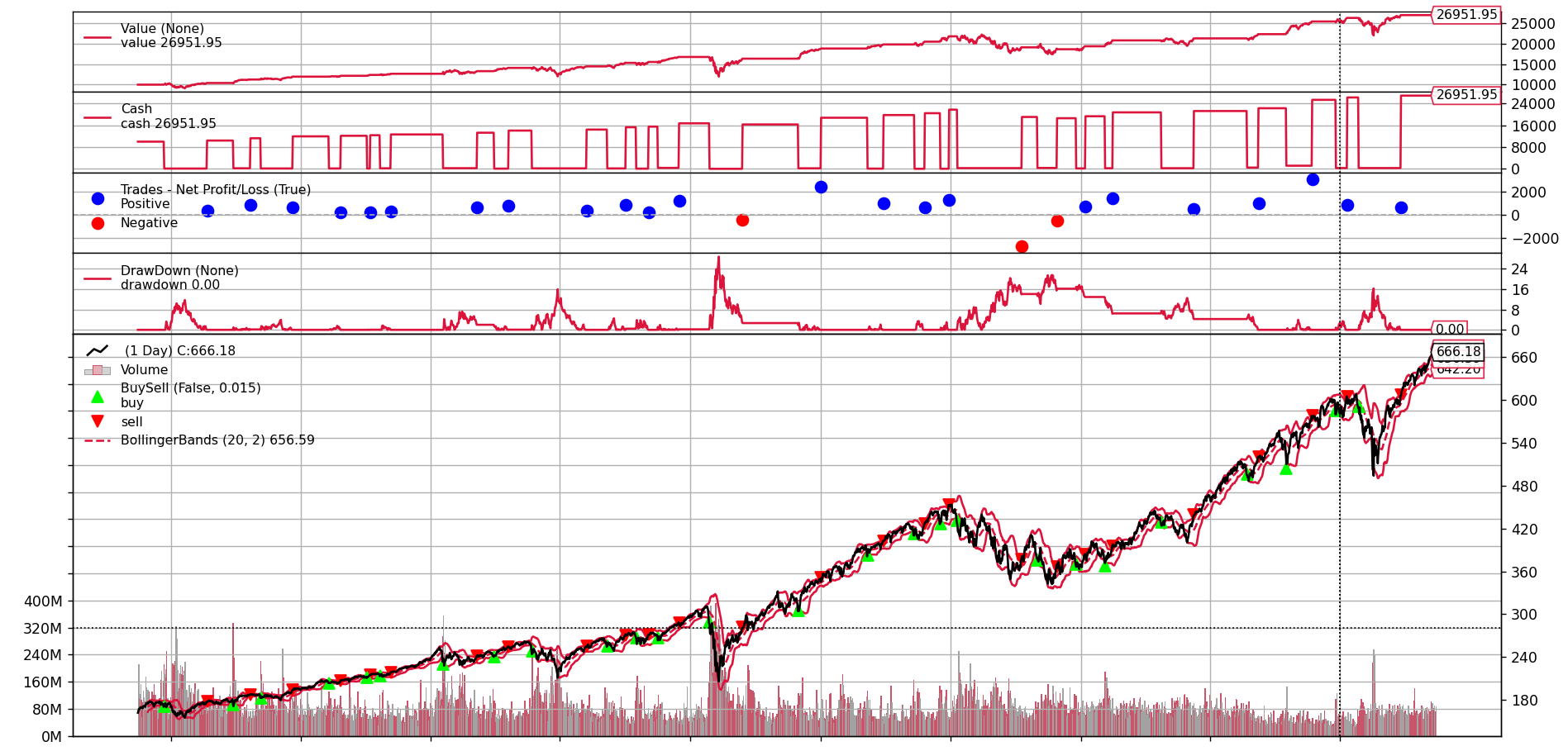The height and width of the screenshot is (751, 1568).
Task: Click the lowest red losing trade dot
Action: (1022, 246)
